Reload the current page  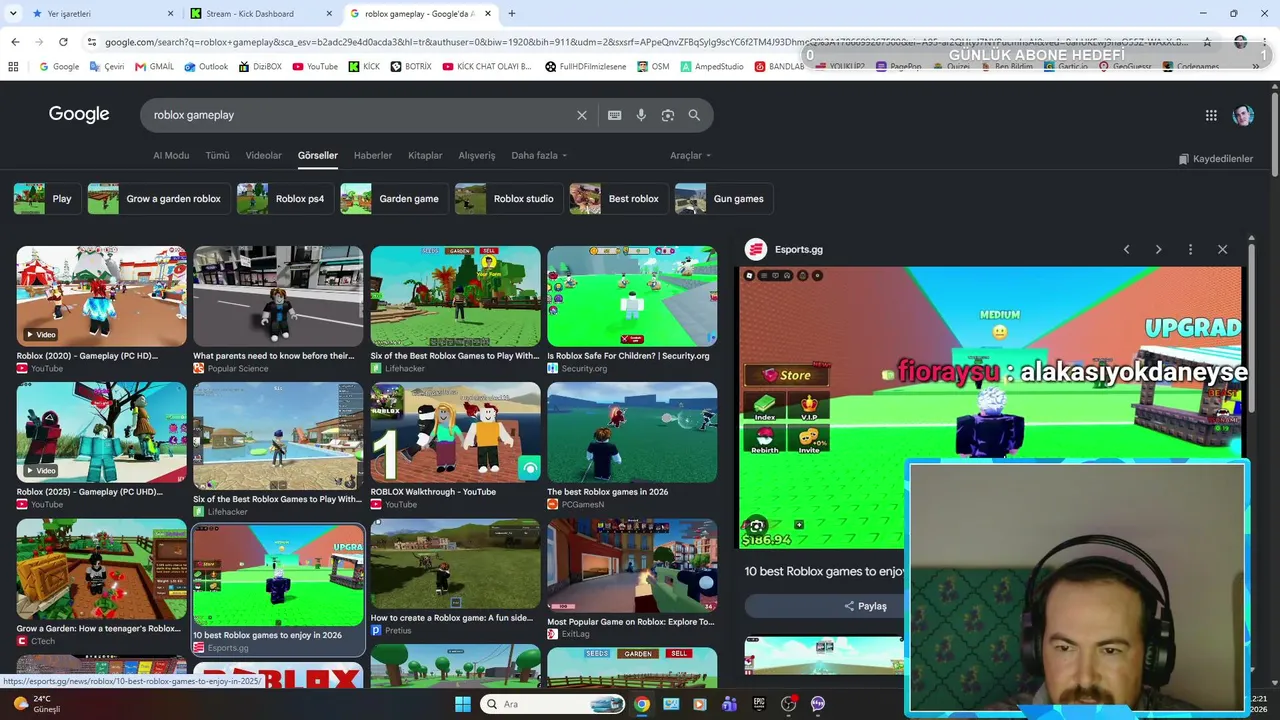tap(63, 42)
